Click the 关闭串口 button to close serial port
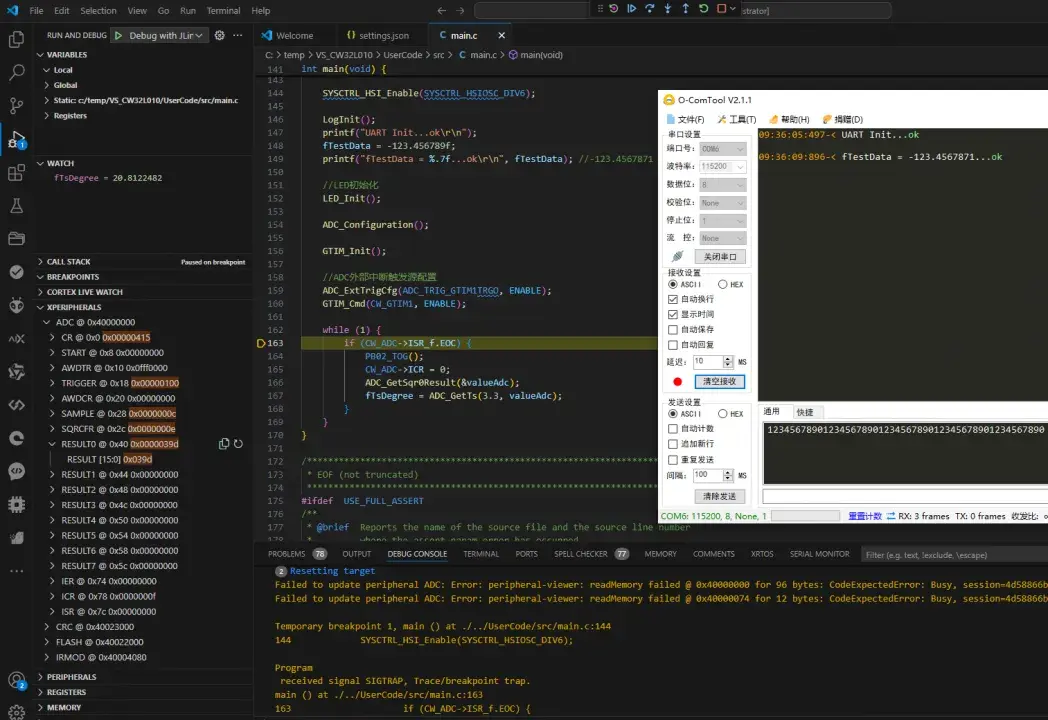Viewport: 1048px width, 720px height. tap(720, 256)
